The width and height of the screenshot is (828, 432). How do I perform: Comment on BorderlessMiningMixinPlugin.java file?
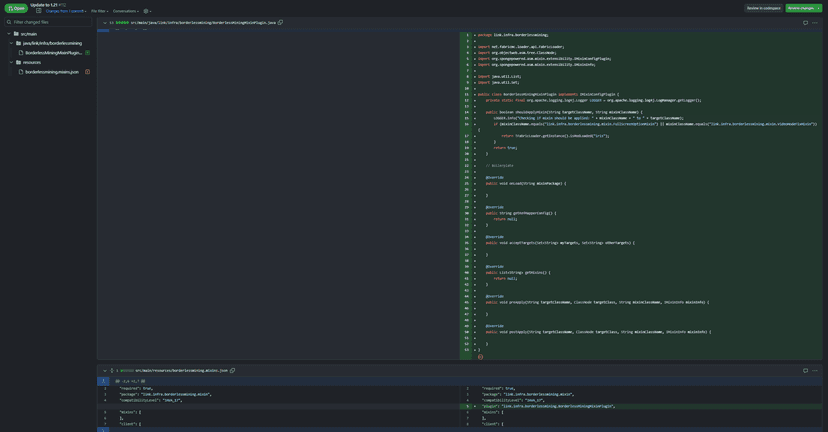coord(805,23)
